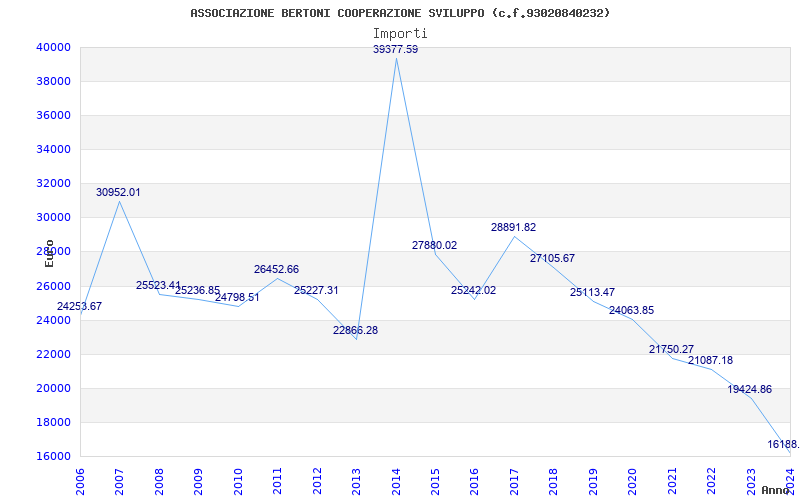Click the x-axis year 2012
The image size is (800, 500).
[316, 481]
